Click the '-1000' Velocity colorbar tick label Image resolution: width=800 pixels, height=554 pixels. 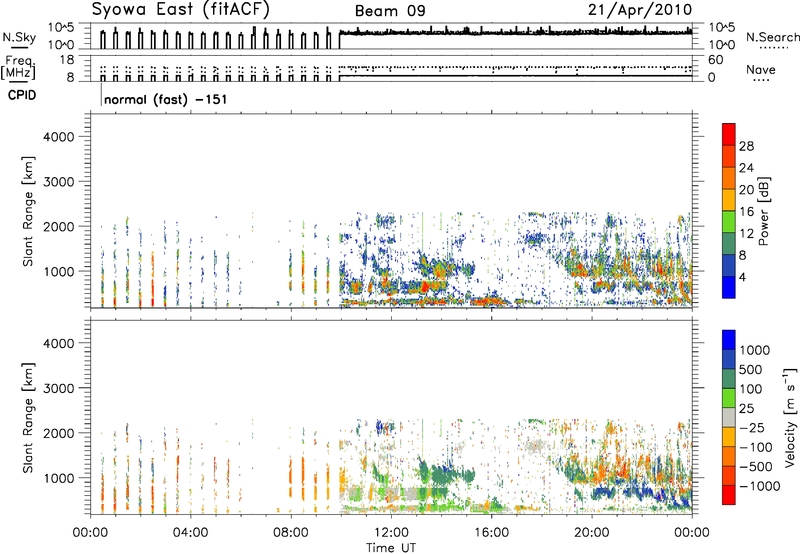[x=759, y=486]
